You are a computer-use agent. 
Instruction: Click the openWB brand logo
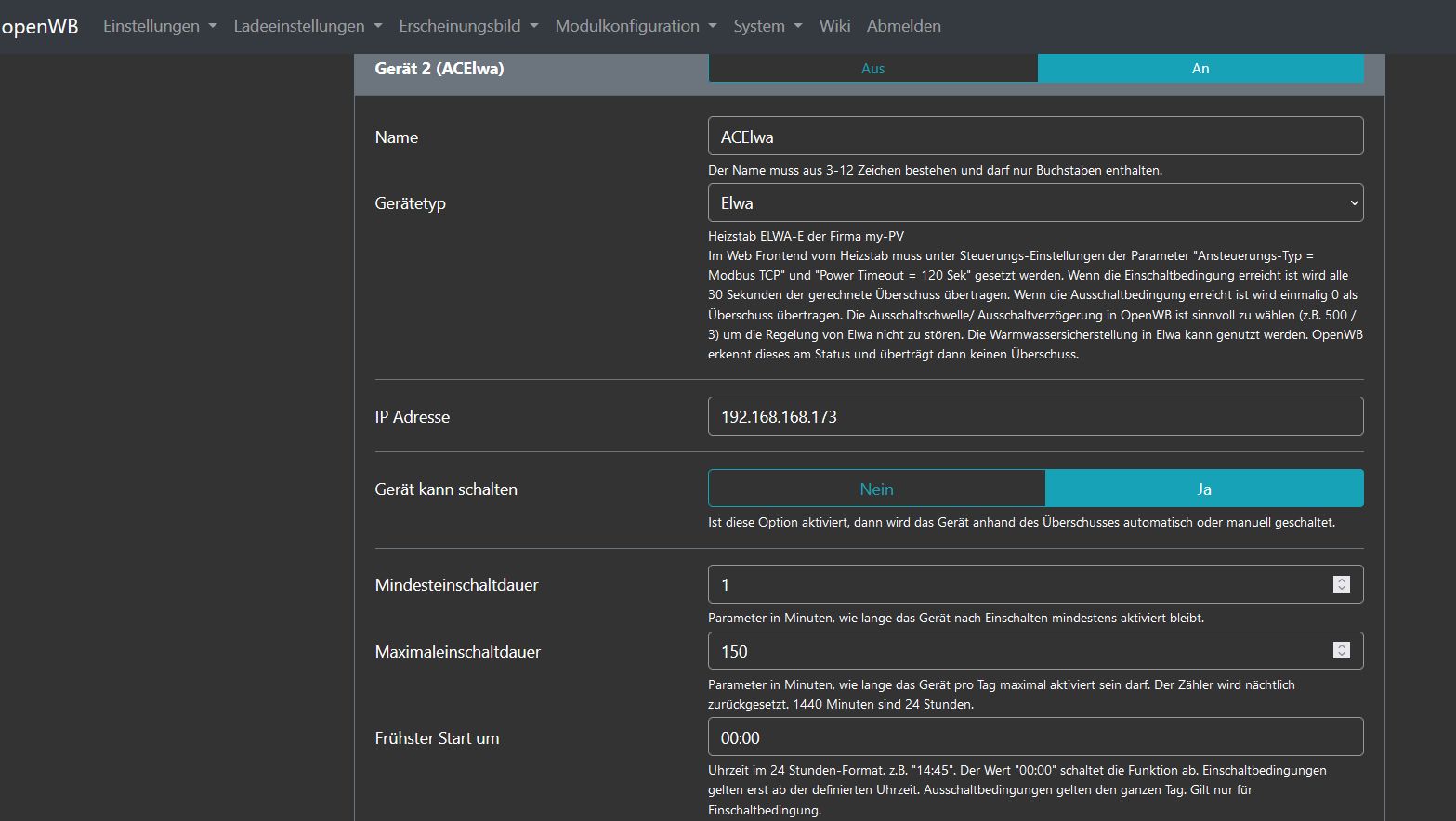(39, 26)
